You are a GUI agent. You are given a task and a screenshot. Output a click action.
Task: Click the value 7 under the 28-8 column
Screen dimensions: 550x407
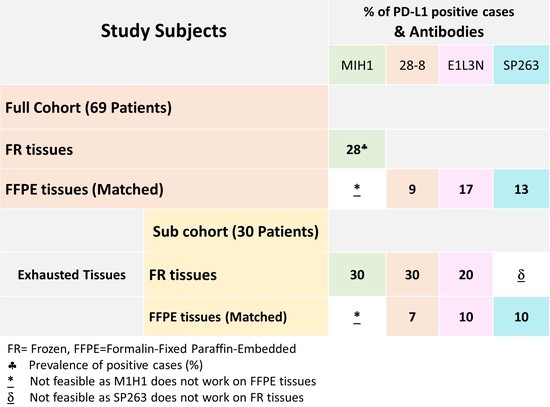[412, 317]
